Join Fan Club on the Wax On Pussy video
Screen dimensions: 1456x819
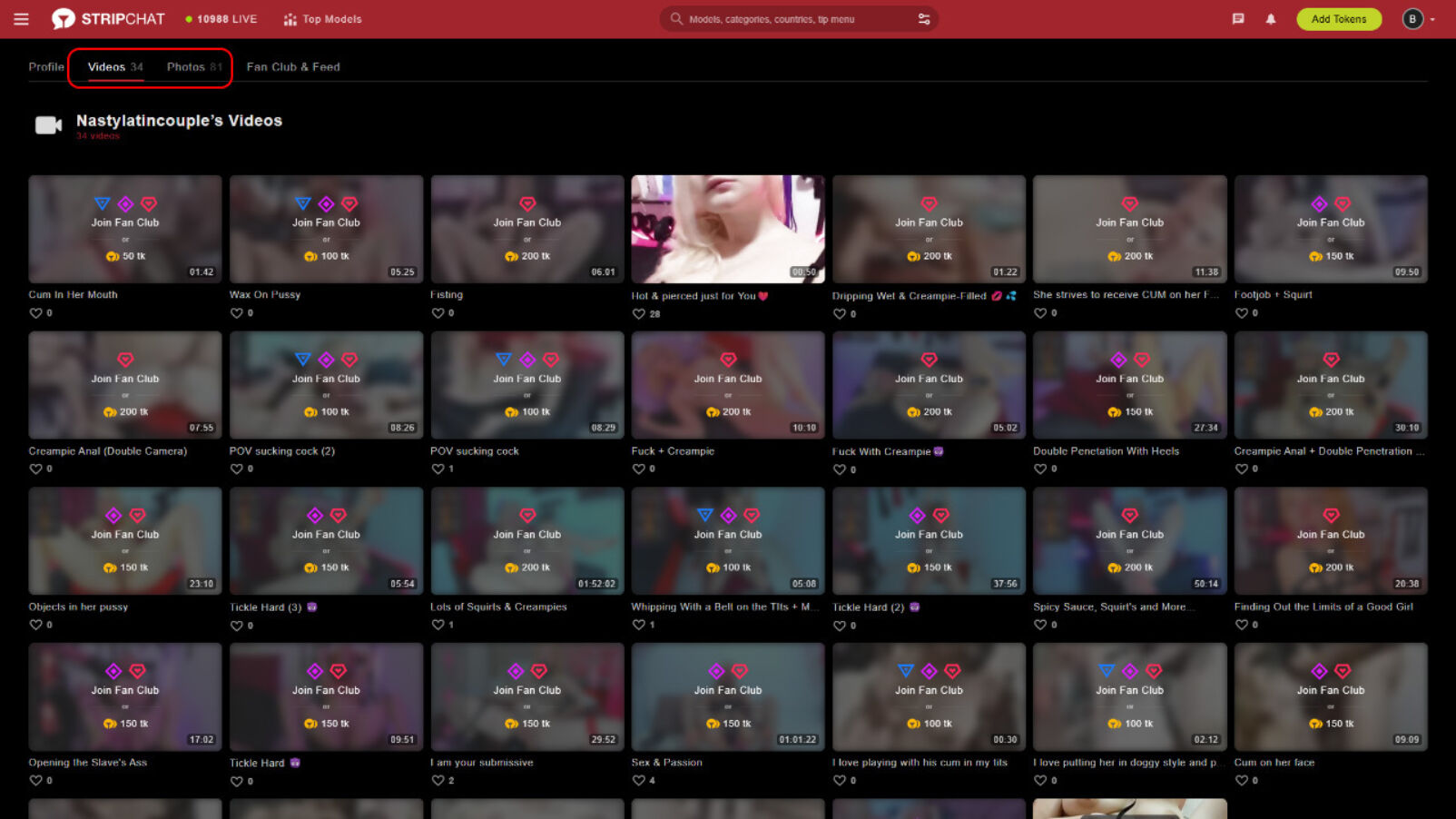326,221
